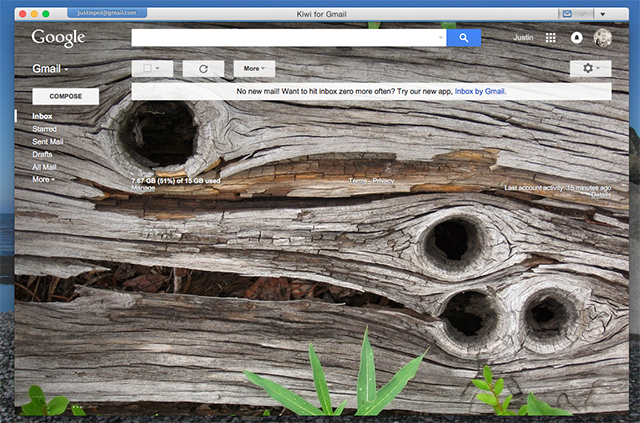This screenshot has height=423, width=640.
Task: Click the mail icon in title bar
Action: tap(568, 14)
